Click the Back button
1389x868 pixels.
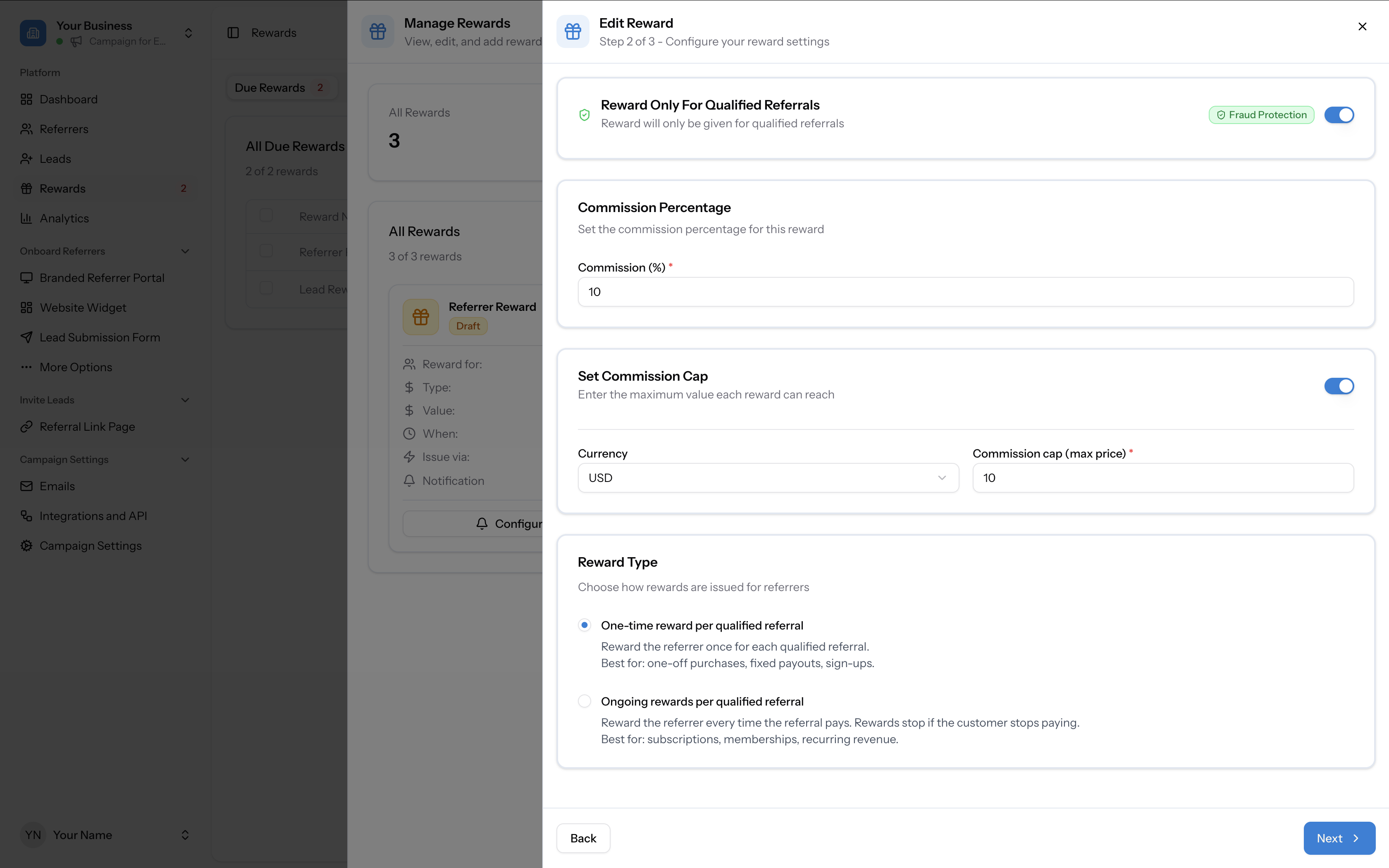click(x=582, y=838)
